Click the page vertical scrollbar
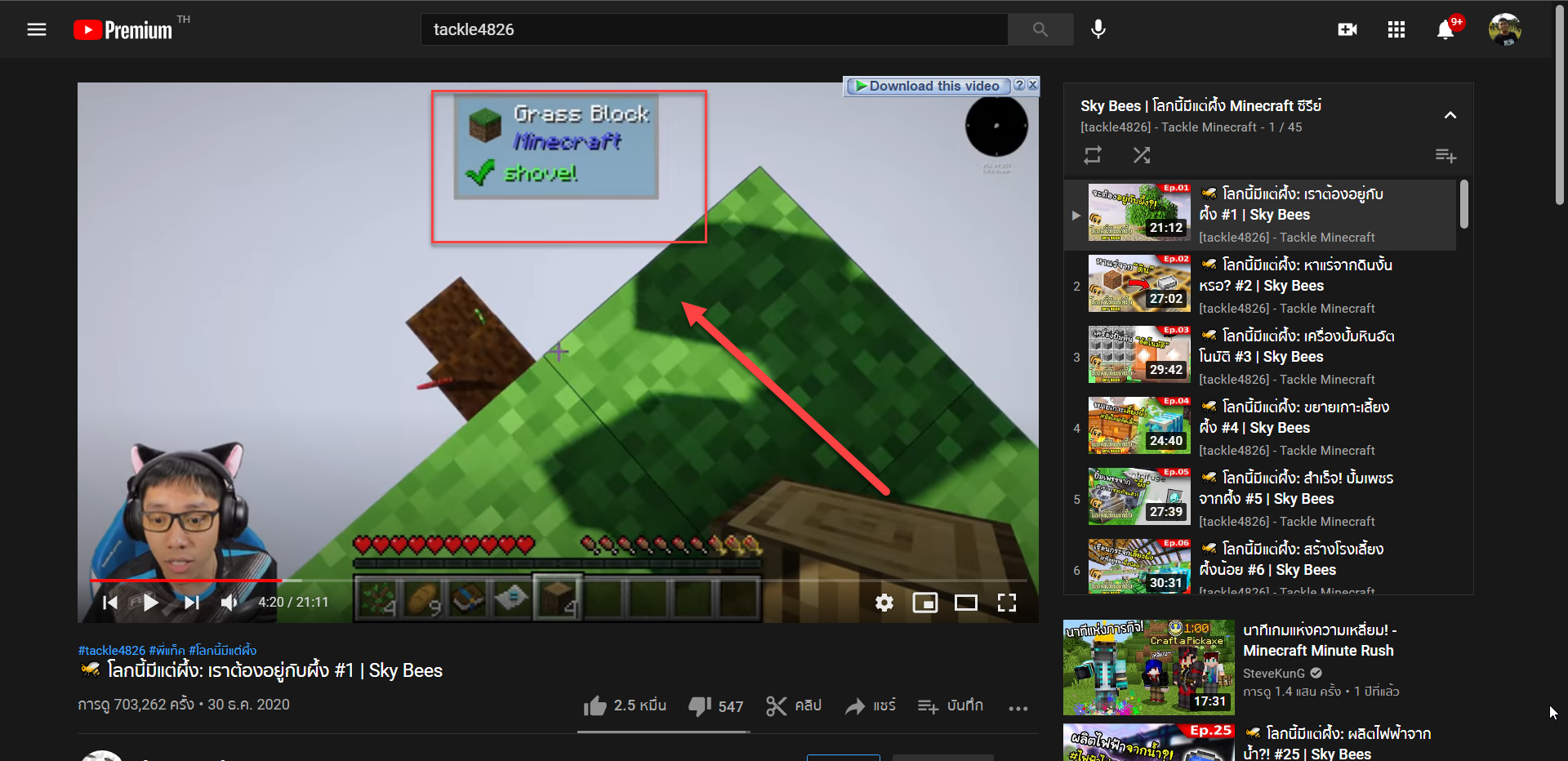1568x761 pixels. coord(1560,106)
